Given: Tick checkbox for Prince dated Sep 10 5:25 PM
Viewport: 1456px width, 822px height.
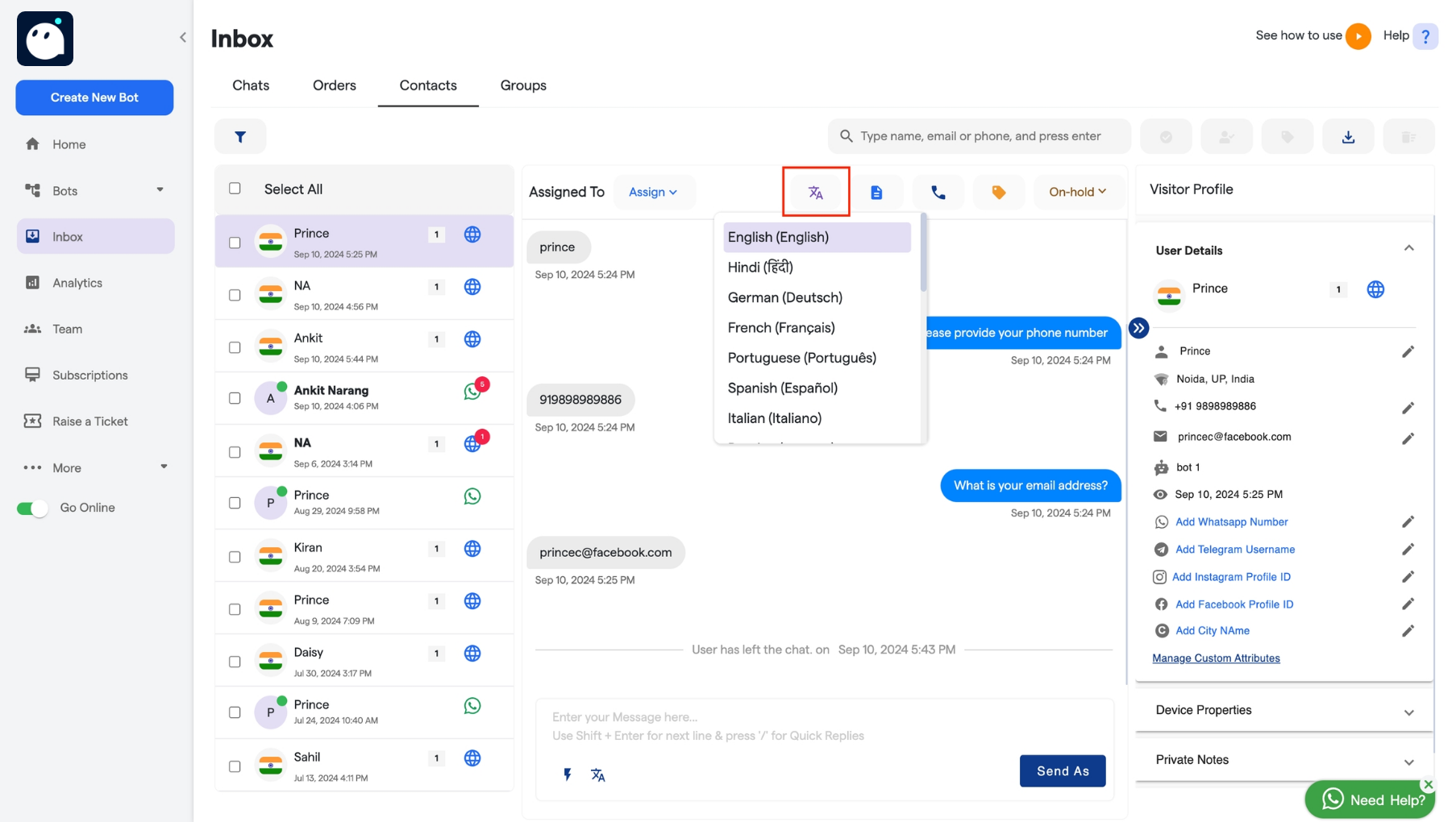Looking at the screenshot, I should (x=235, y=243).
